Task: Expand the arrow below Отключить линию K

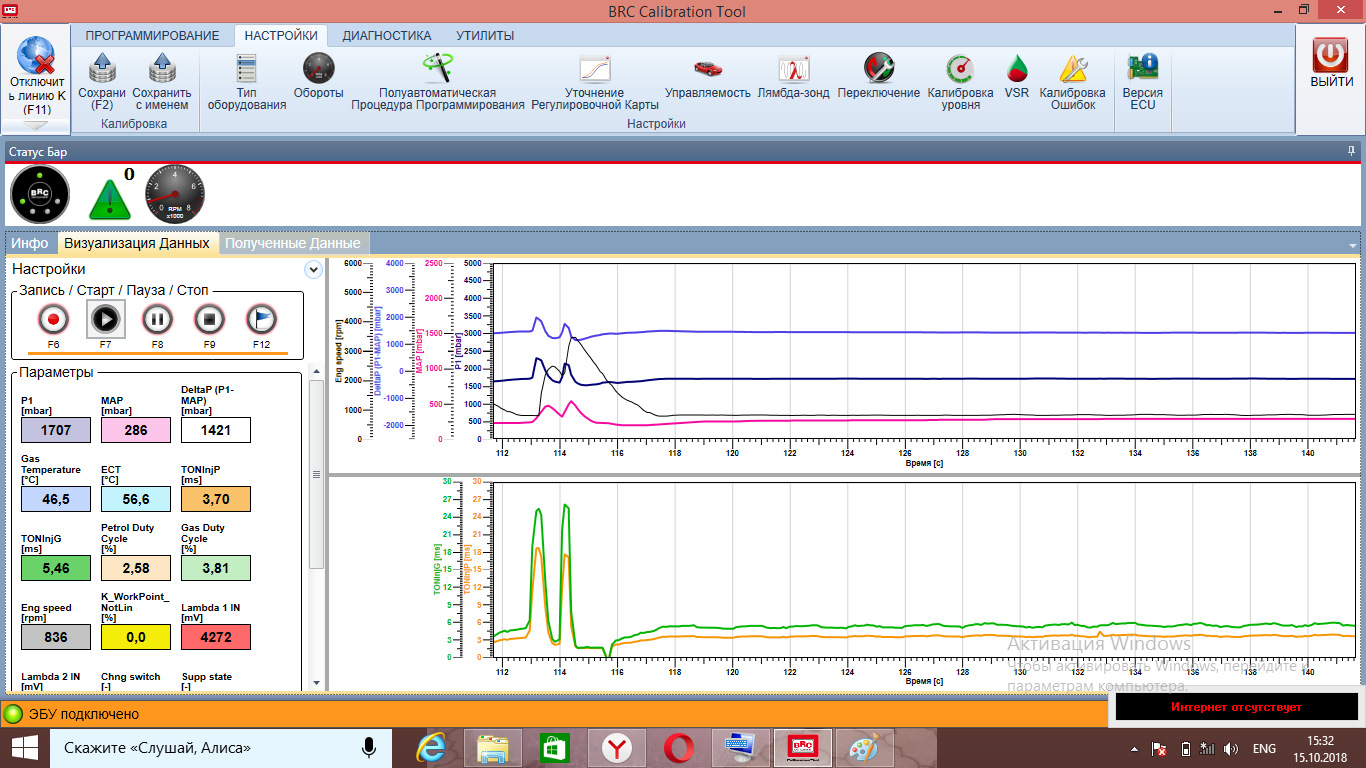Action: tap(35, 126)
